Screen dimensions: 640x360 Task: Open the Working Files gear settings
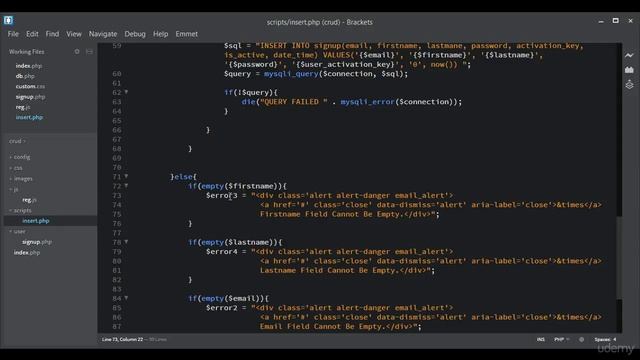pos(77,52)
